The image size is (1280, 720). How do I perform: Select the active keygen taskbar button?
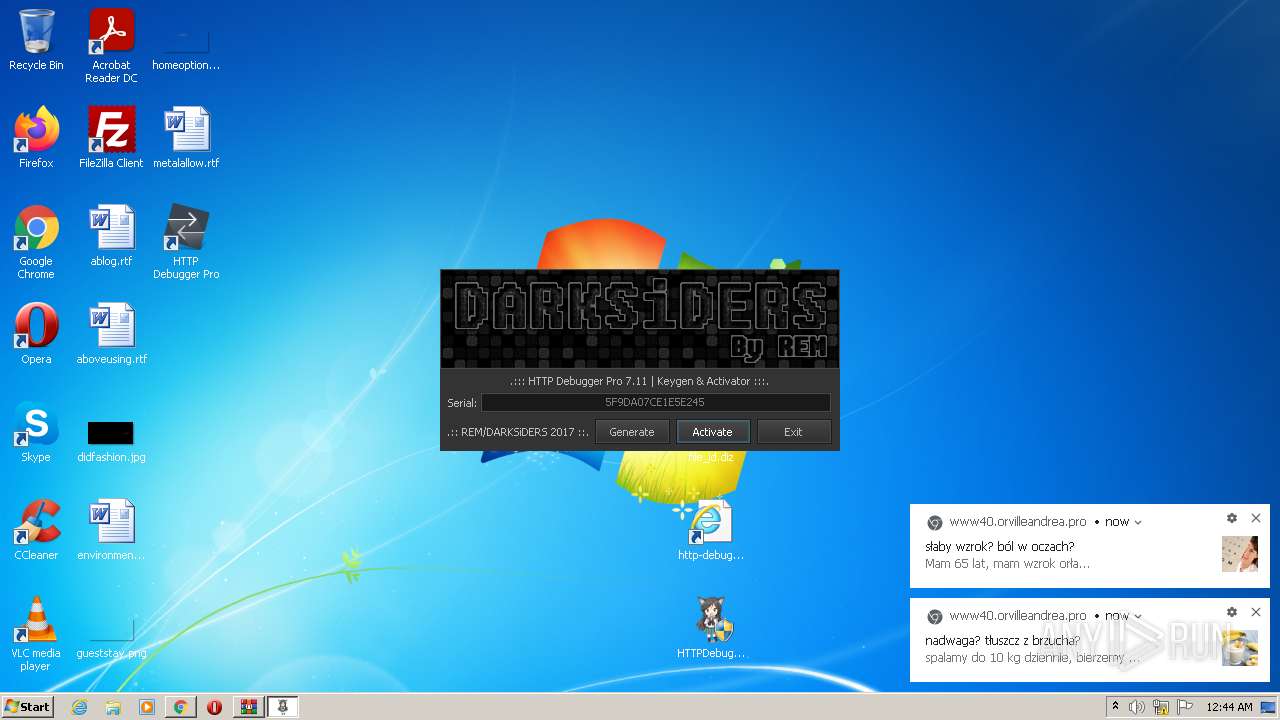coord(283,707)
